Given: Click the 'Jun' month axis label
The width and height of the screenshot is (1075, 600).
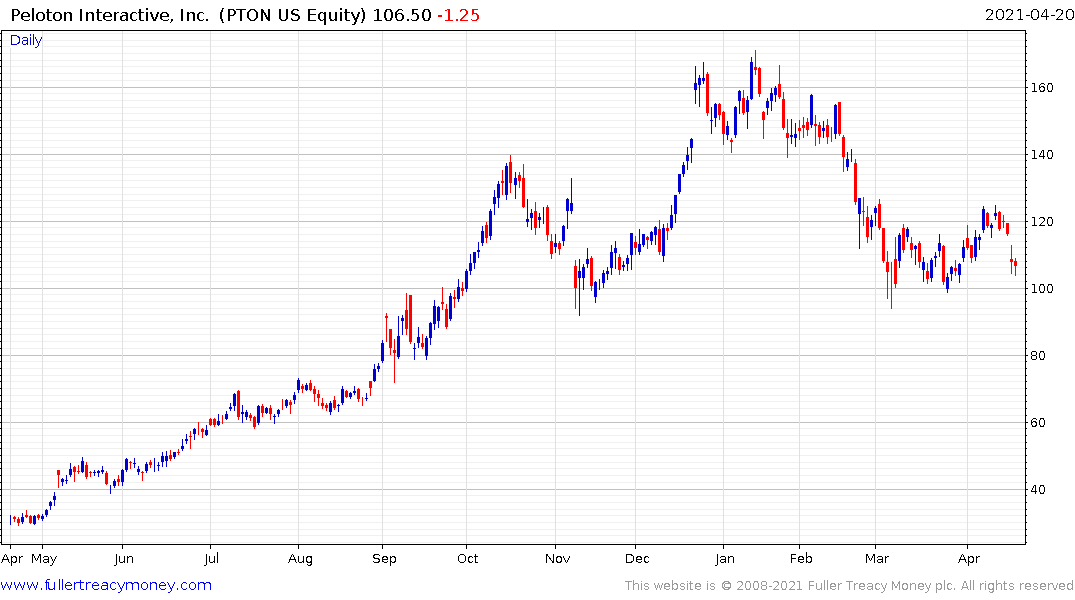Looking at the screenshot, I should click(124, 559).
